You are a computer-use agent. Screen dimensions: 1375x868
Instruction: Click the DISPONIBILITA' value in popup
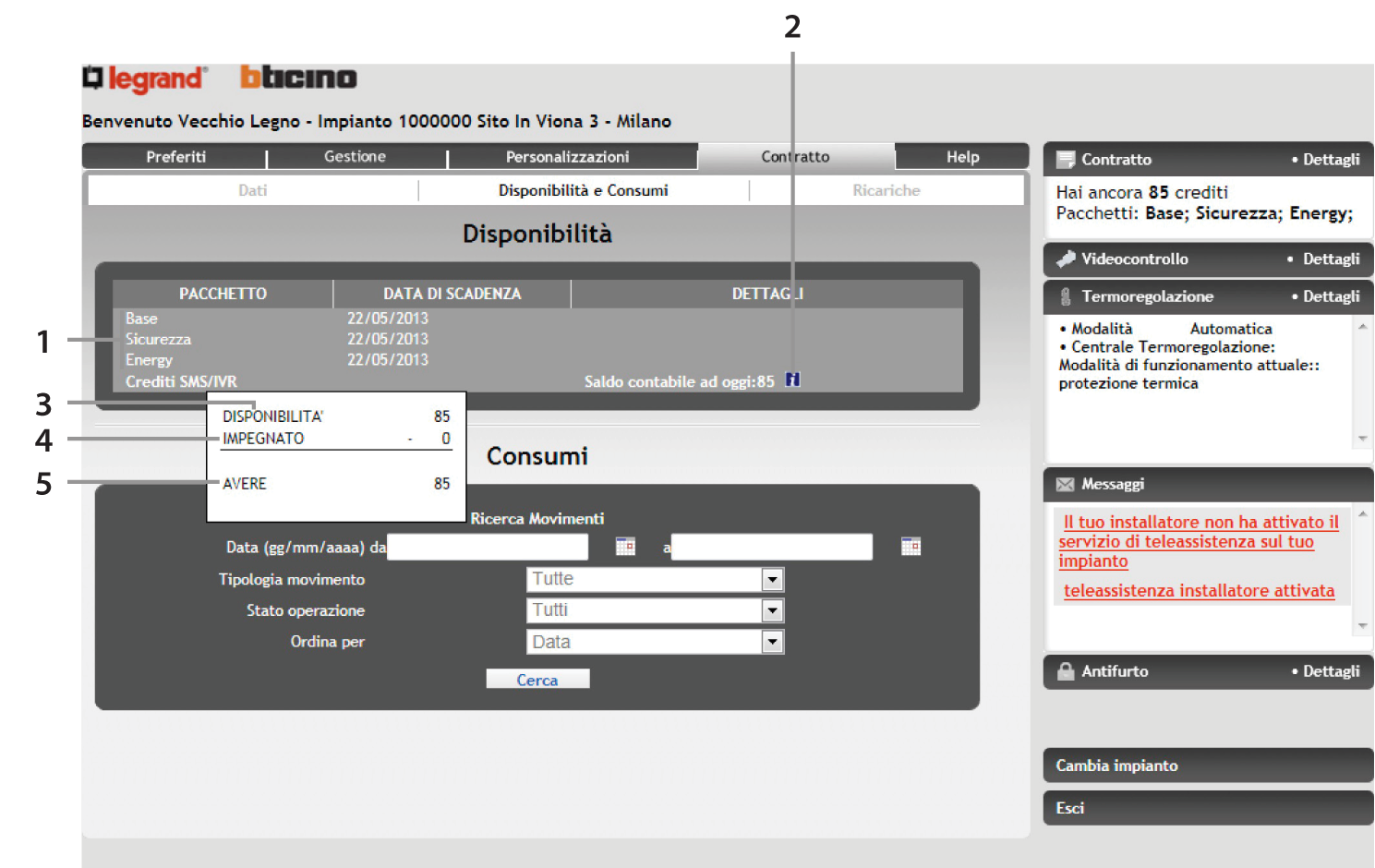[442, 416]
